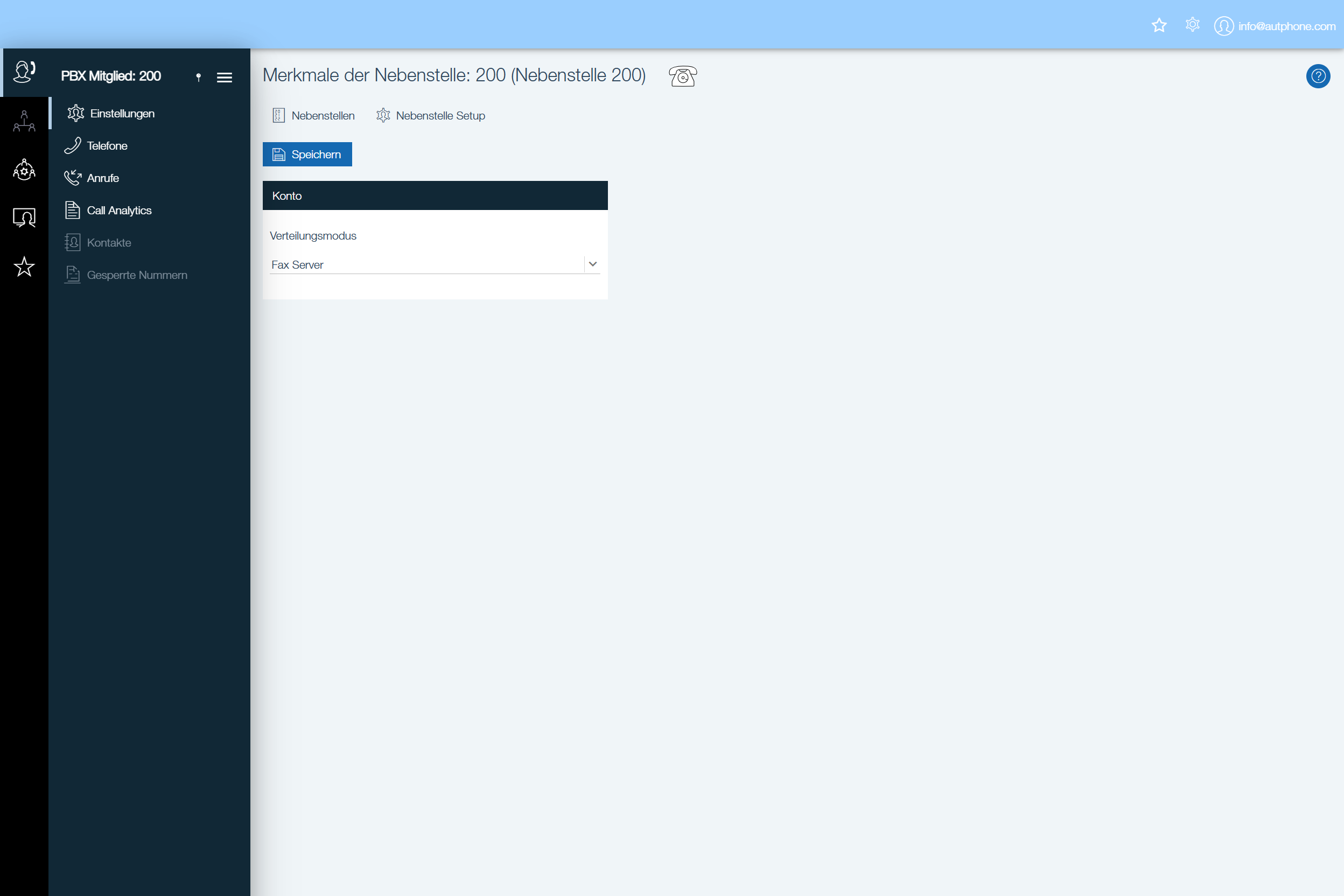Open Nebenstelle Setup link

click(x=440, y=115)
